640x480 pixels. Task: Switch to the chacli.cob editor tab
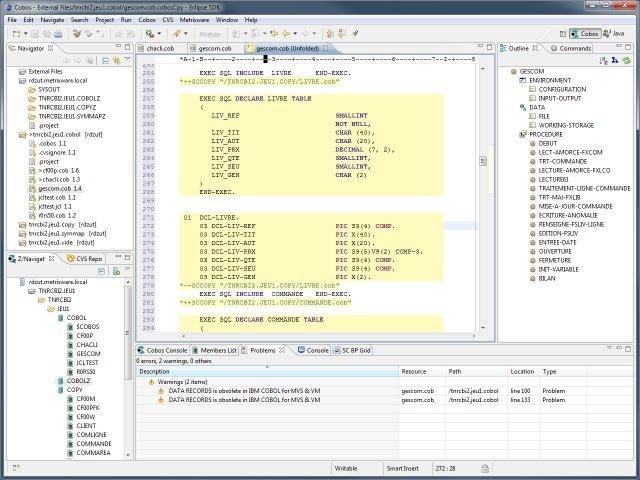160,47
